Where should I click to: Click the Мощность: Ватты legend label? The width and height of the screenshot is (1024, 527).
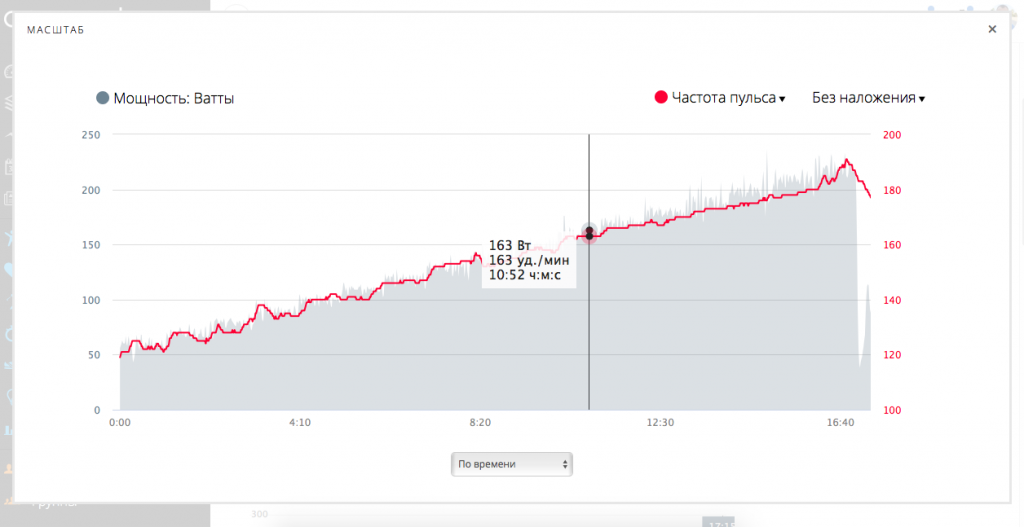[174, 98]
